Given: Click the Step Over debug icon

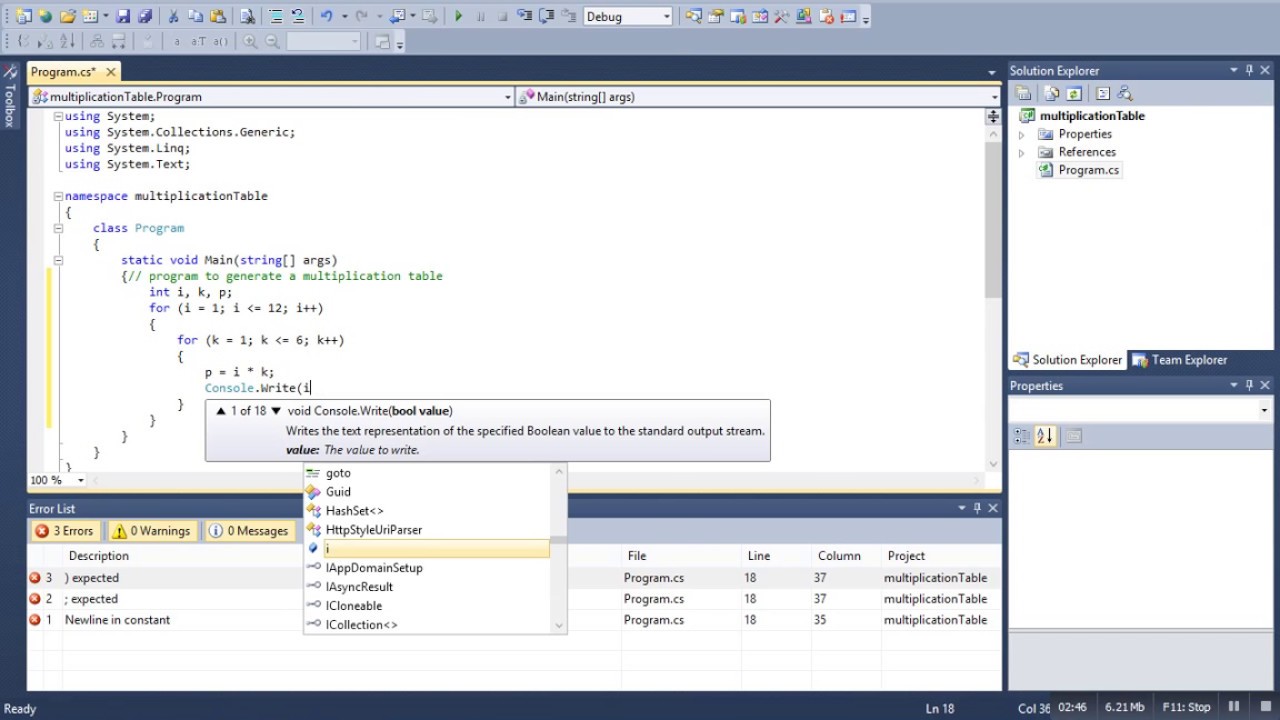Looking at the screenshot, I should (547, 16).
